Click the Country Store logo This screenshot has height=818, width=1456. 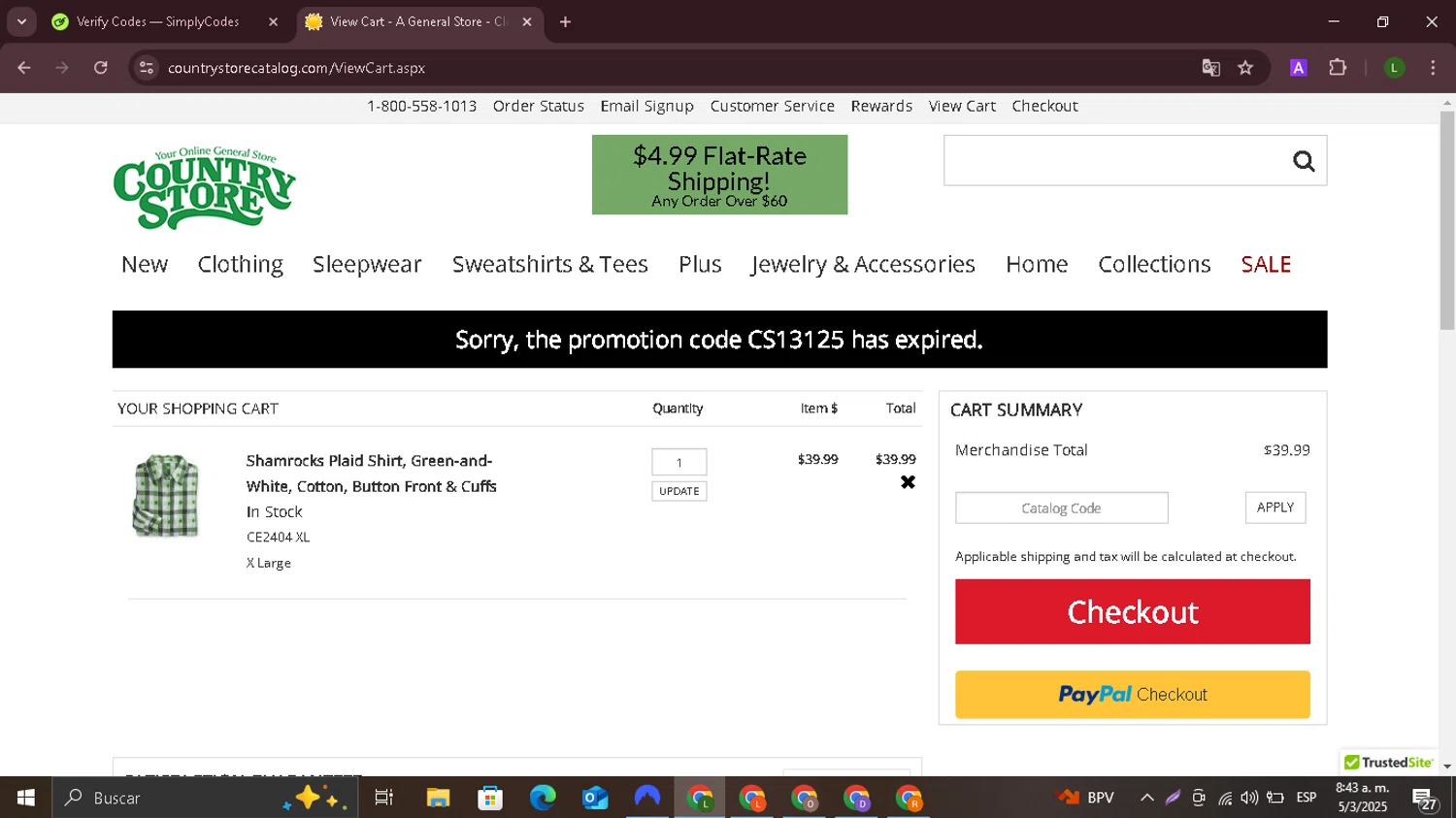[204, 188]
